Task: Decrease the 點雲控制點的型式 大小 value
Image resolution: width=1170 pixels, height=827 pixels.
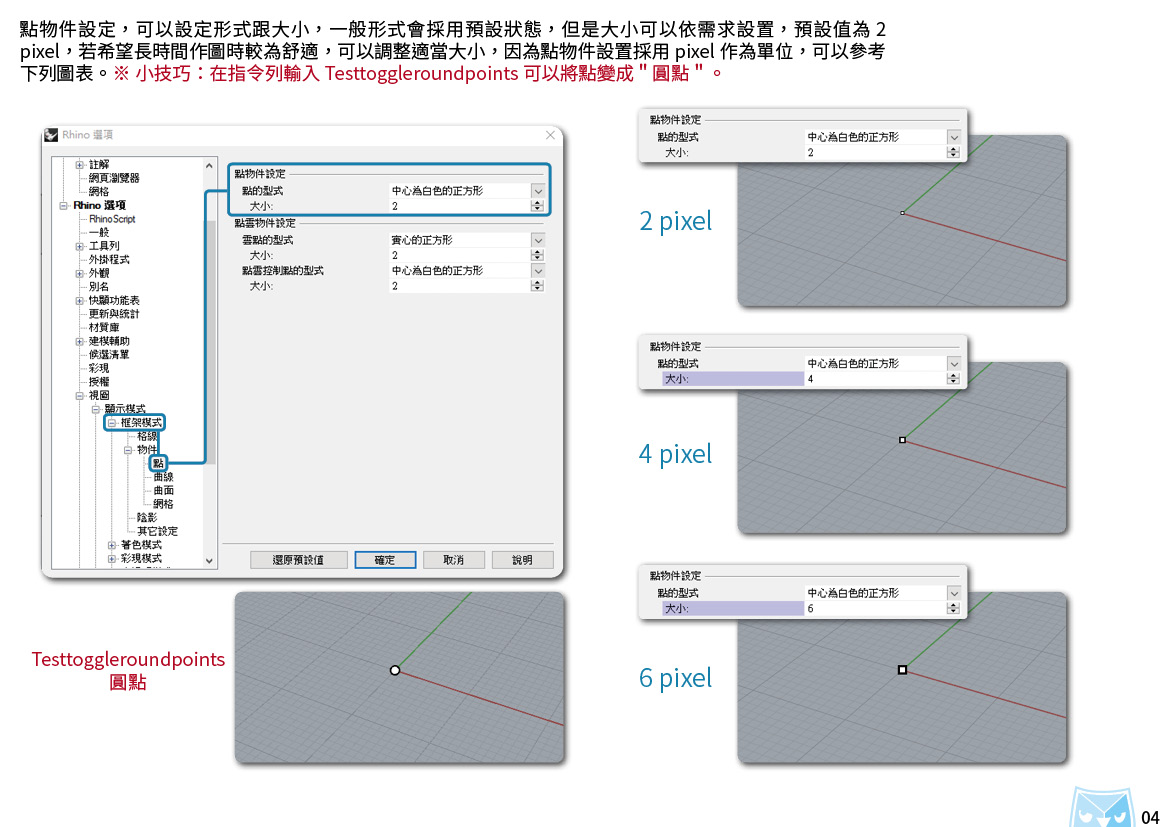Action: pyautogui.click(x=537, y=289)
